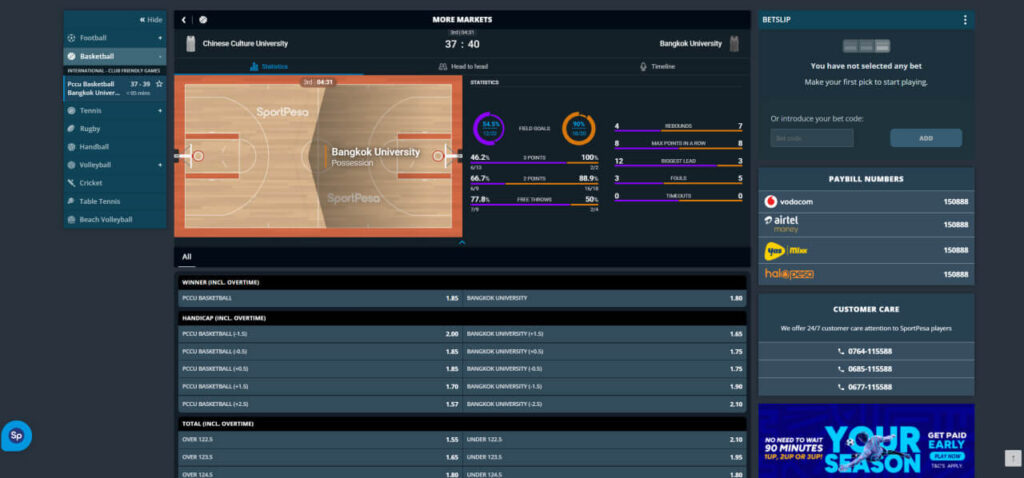Click the cricket bat icon

(71, 183)
